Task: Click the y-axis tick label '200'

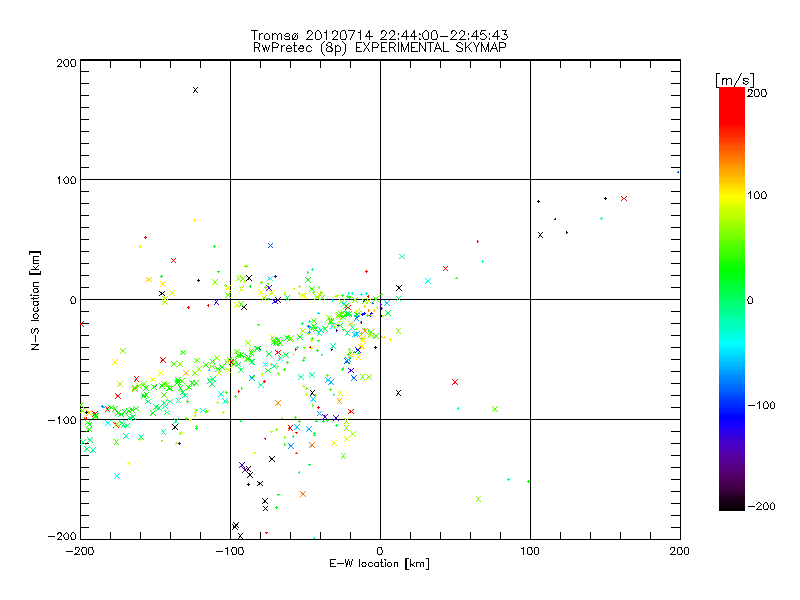Action: tap(66, 63)
